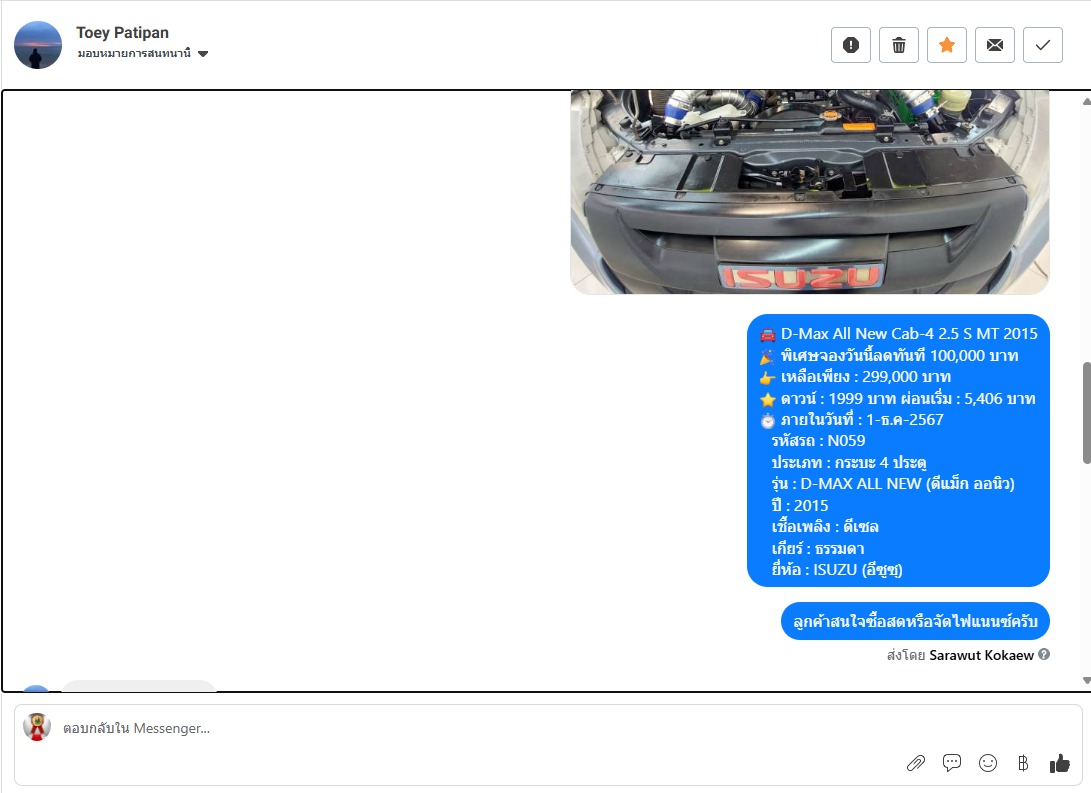
Task: Click the price line 299,000 baht
Action: coord(855,377)
